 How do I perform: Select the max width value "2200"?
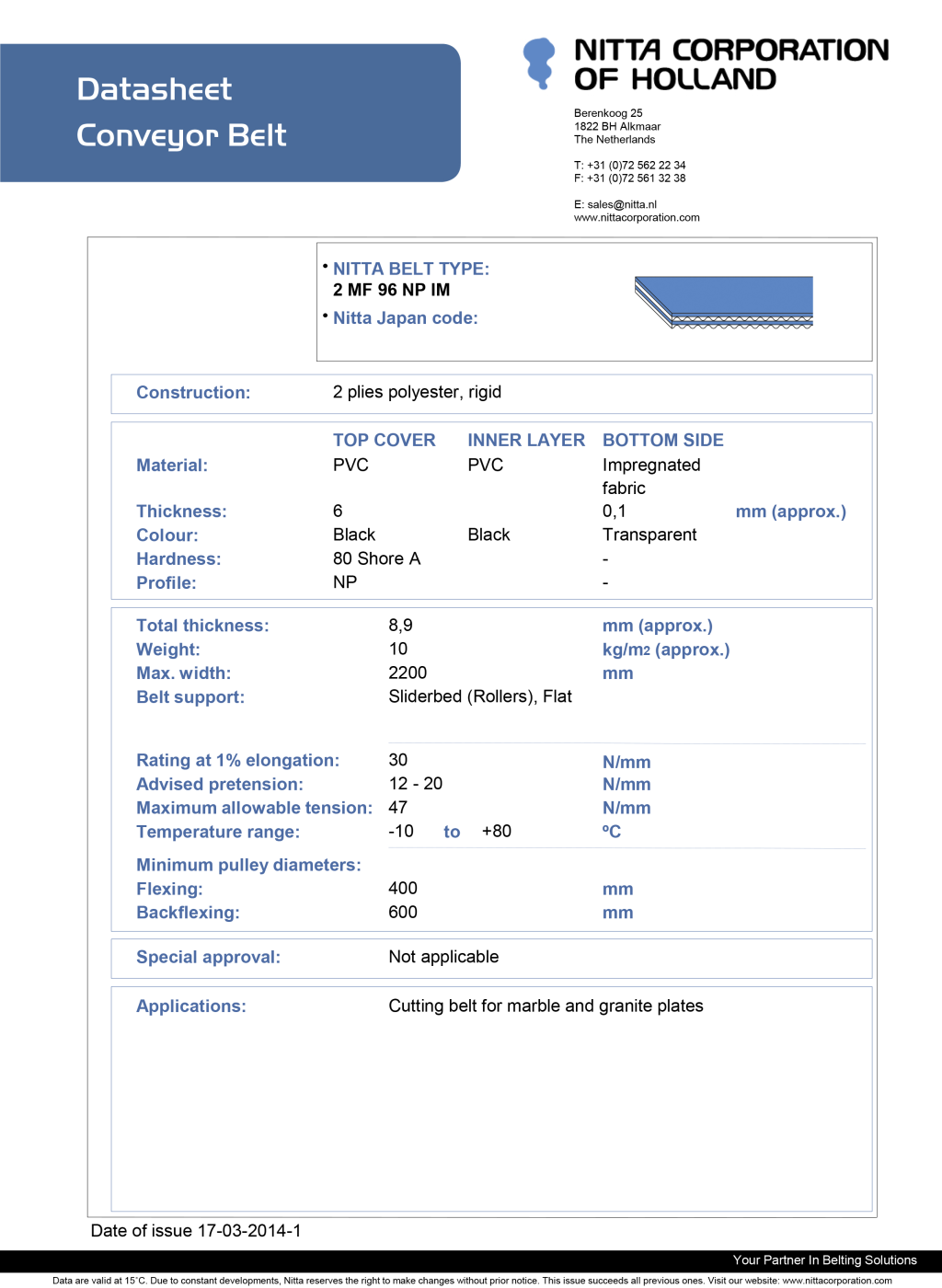tap(408, 673)
